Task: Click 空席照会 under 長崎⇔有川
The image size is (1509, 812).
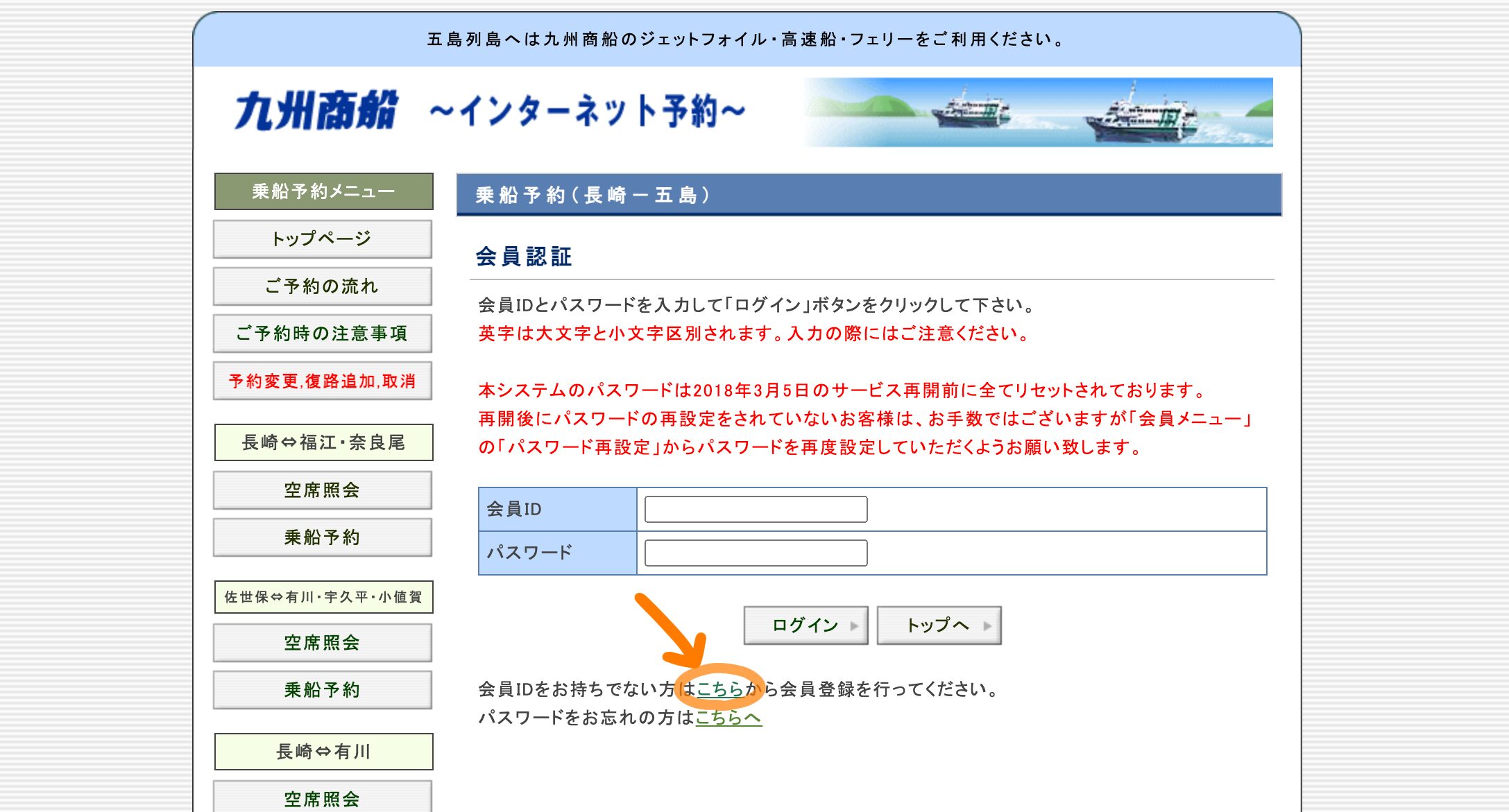Action: click(323, 797)
